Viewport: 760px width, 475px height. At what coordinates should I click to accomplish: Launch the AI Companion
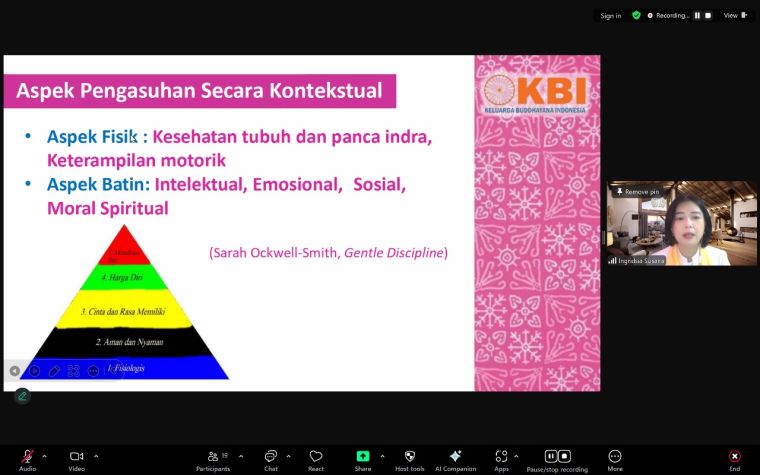coord(455,457)
